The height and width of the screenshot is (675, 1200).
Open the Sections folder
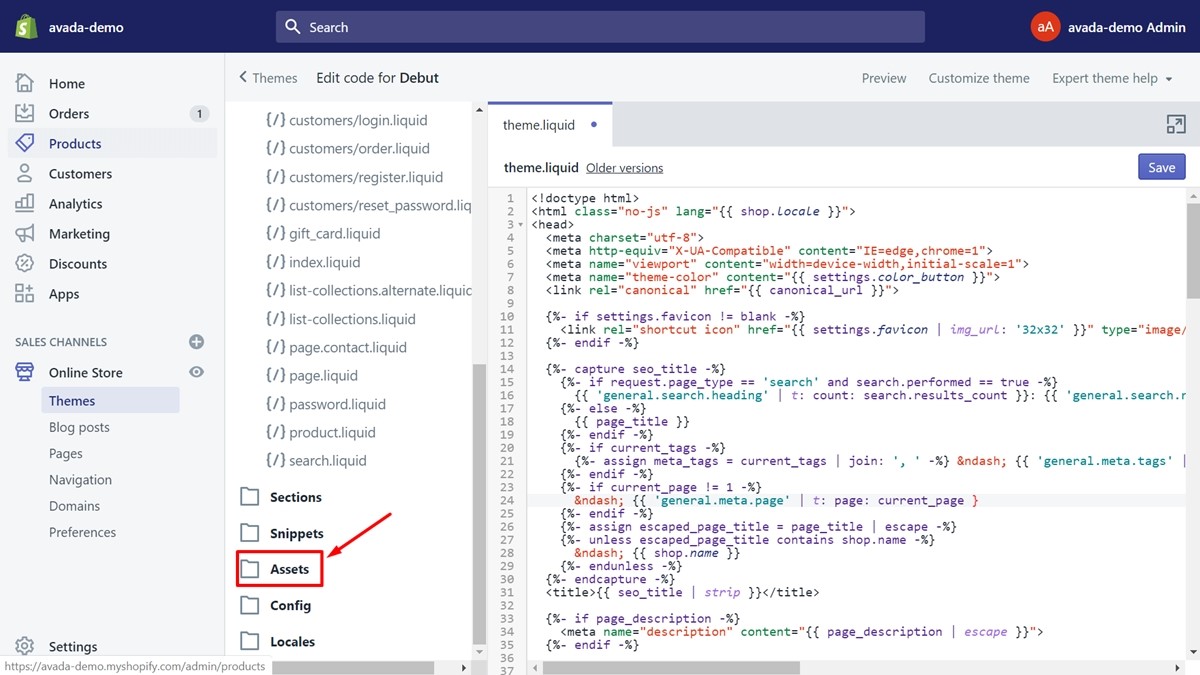pyautogui.click(x=296, y=497)
